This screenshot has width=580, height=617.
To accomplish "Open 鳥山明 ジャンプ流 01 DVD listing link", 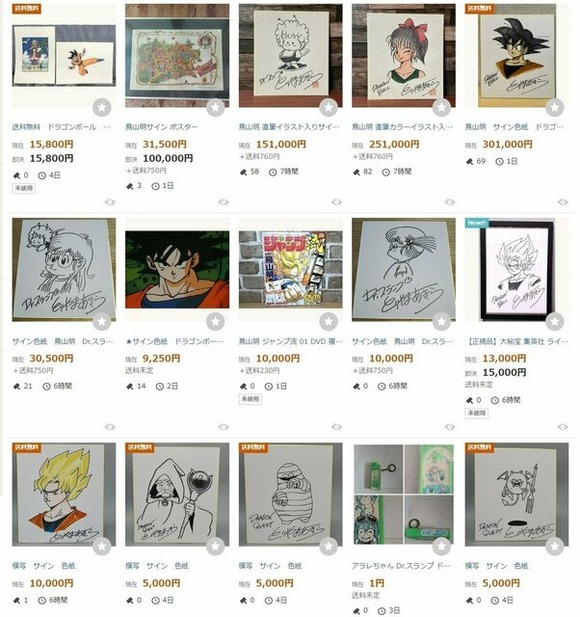I will [x=290, y=341].
